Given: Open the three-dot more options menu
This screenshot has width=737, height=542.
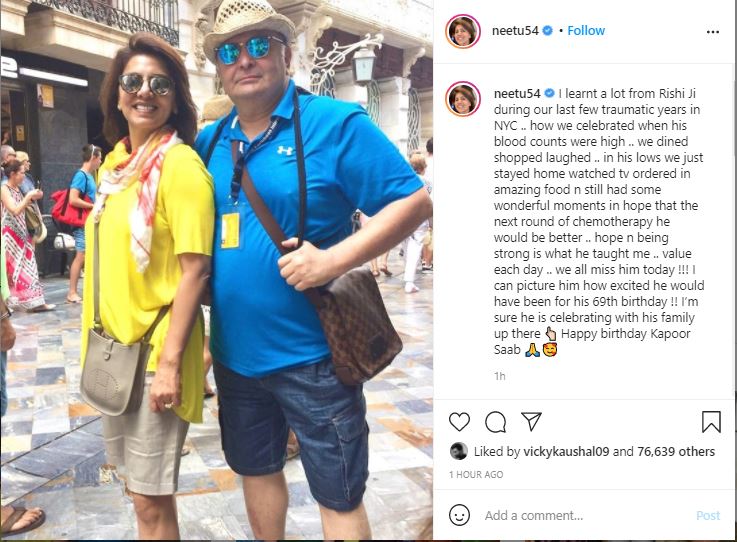Looking at the screenshot, I should tap(713, 31).
